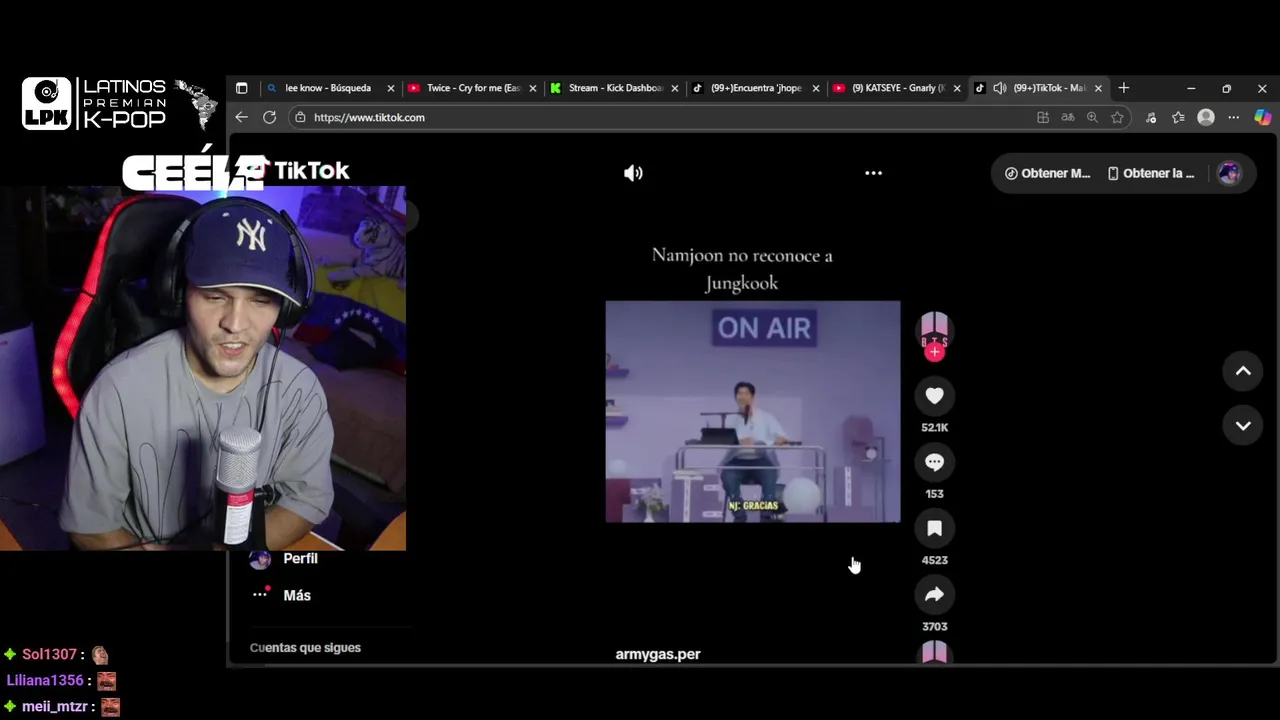This screenshot has height=720, width=1280.
Task: Close the lee know - Búsqueda tab
Action: coord(391,88)
